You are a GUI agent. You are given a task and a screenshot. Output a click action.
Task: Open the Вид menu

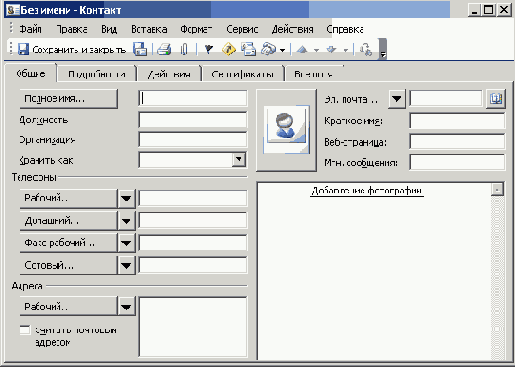pyautogui.click(x=109, y=29)
